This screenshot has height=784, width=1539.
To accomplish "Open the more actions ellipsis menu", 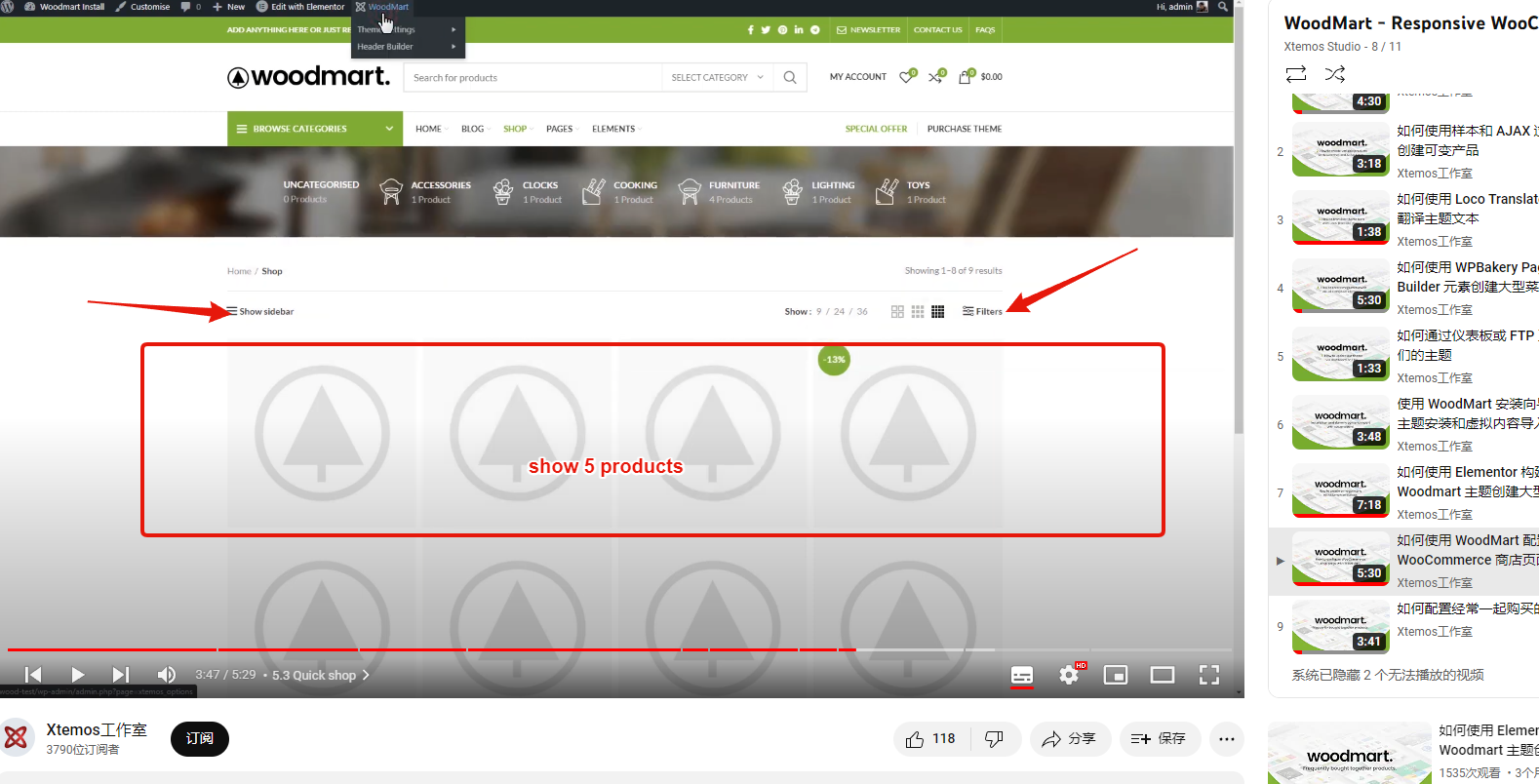I will point(1227,739).
